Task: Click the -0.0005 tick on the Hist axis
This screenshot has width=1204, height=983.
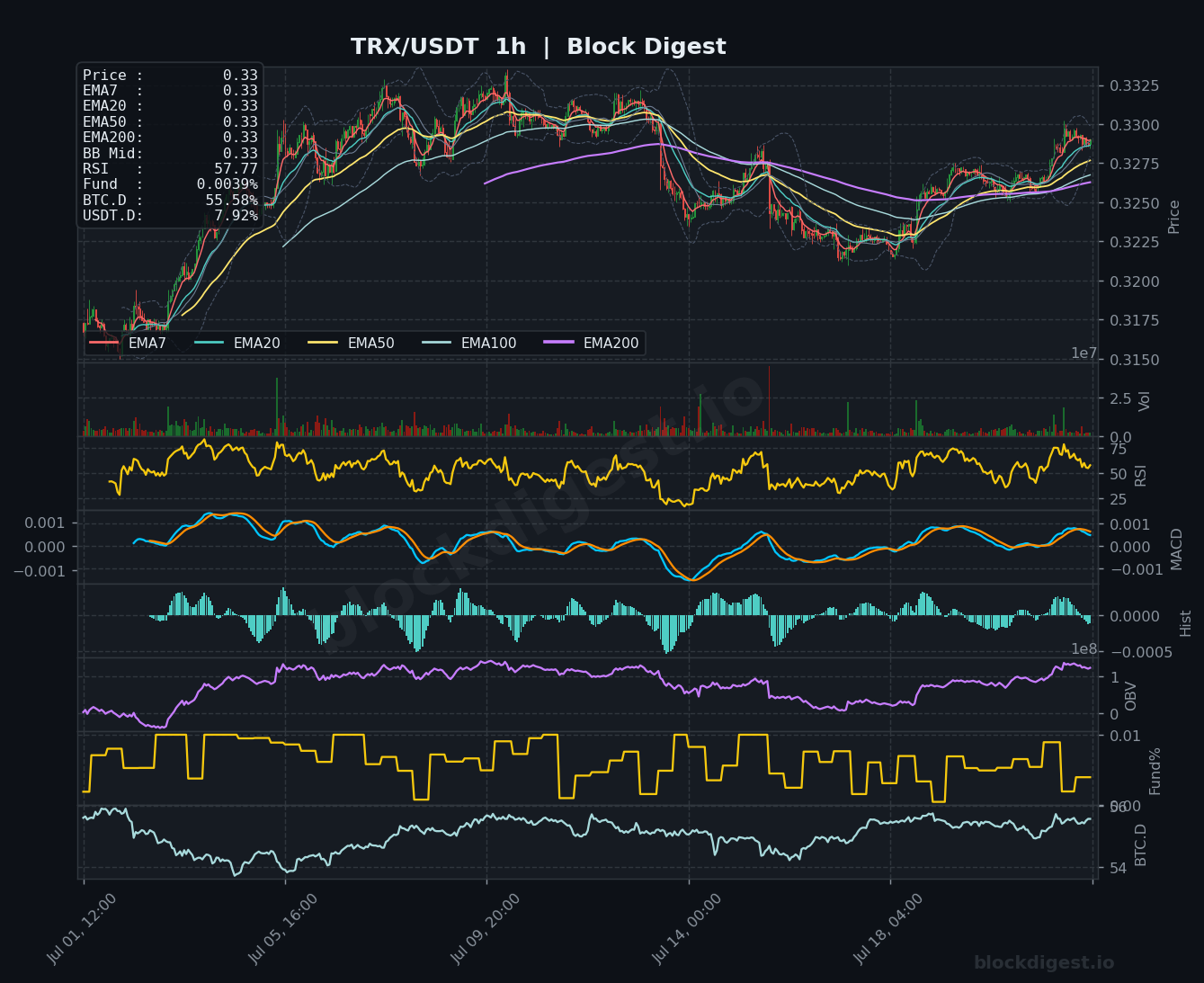Action: pyautogui.click(x=1139, y=651)
